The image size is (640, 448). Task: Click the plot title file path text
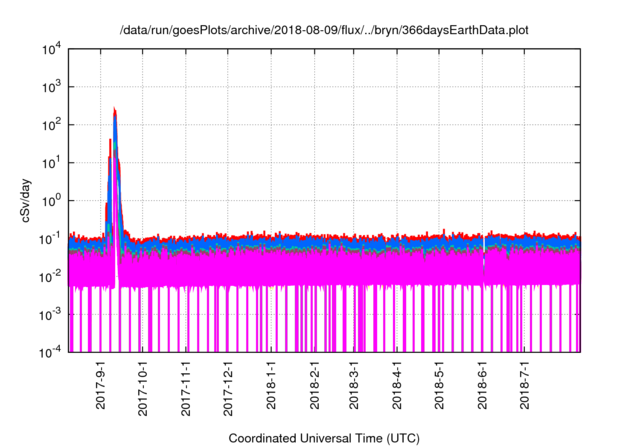point(324,30)
